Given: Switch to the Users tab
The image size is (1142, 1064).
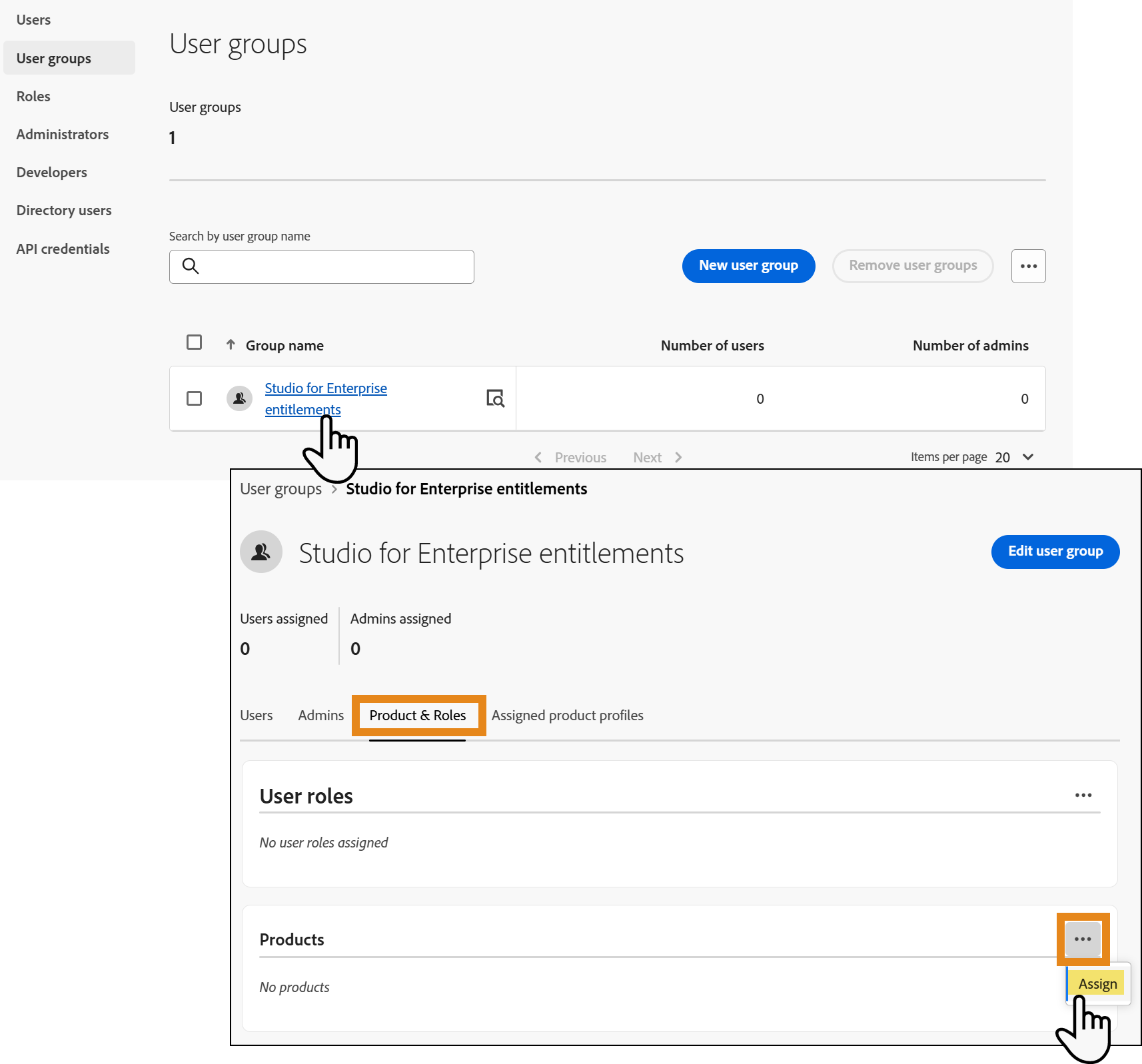Looking at the screenshot, I should coord(257,716).
